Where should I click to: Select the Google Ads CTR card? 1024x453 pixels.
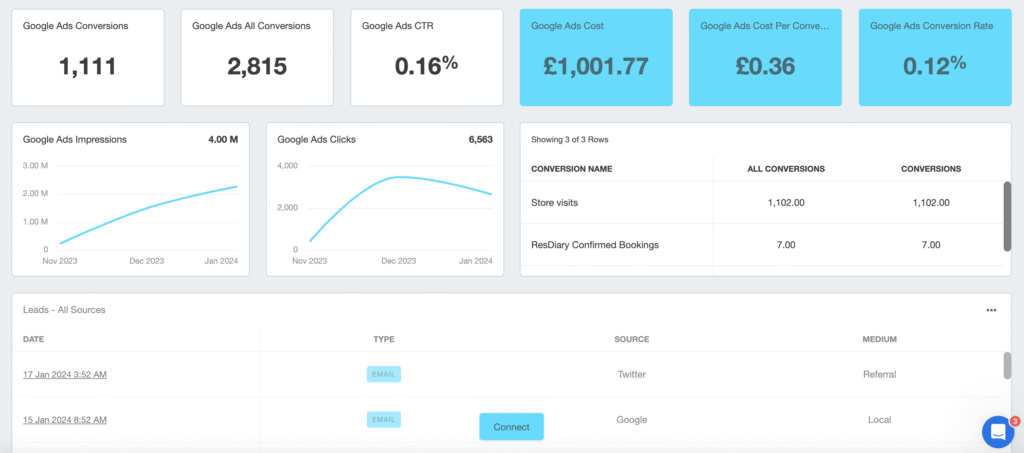[426, 58]
